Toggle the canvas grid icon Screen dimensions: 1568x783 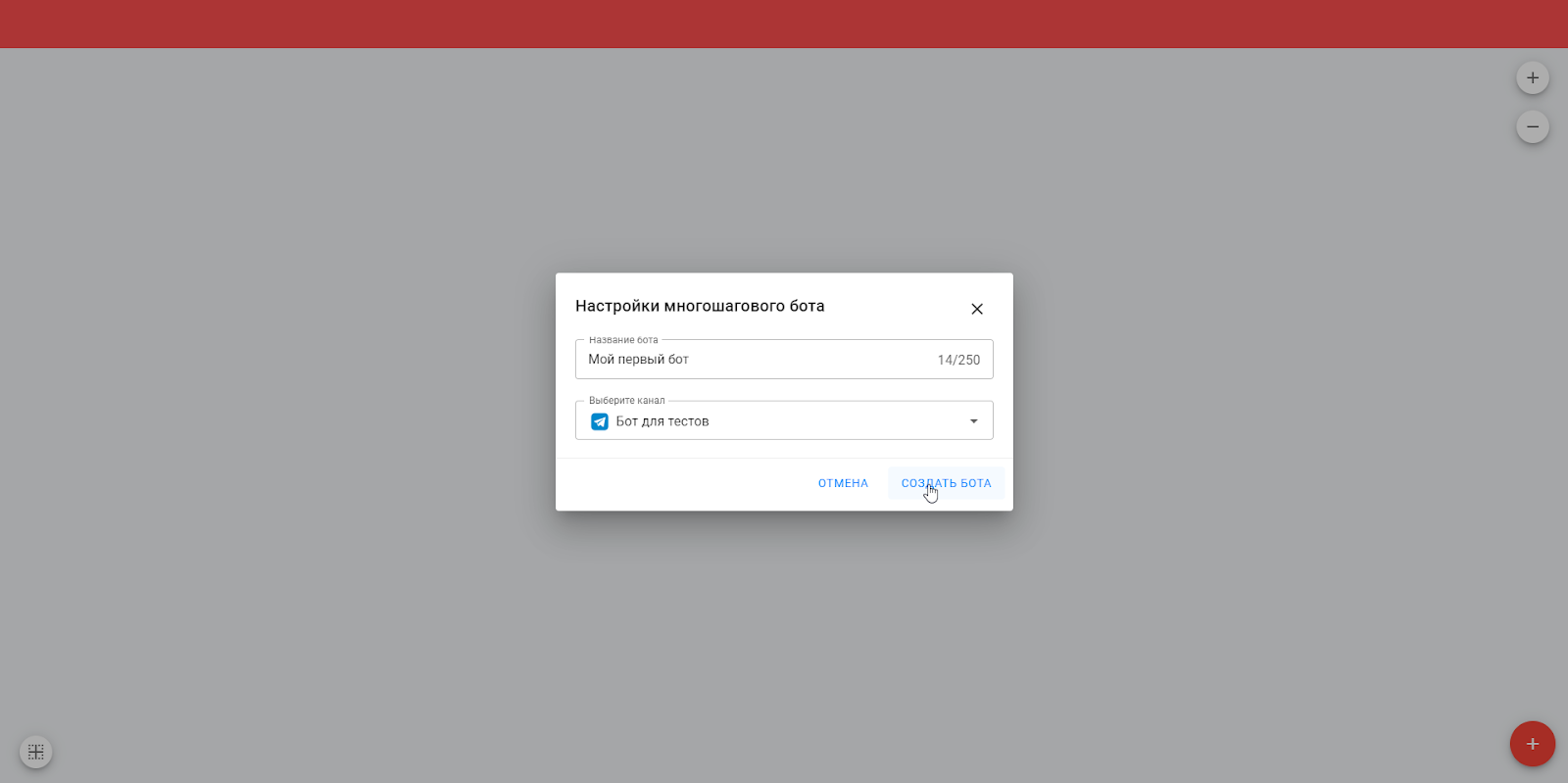pos(36,752)
